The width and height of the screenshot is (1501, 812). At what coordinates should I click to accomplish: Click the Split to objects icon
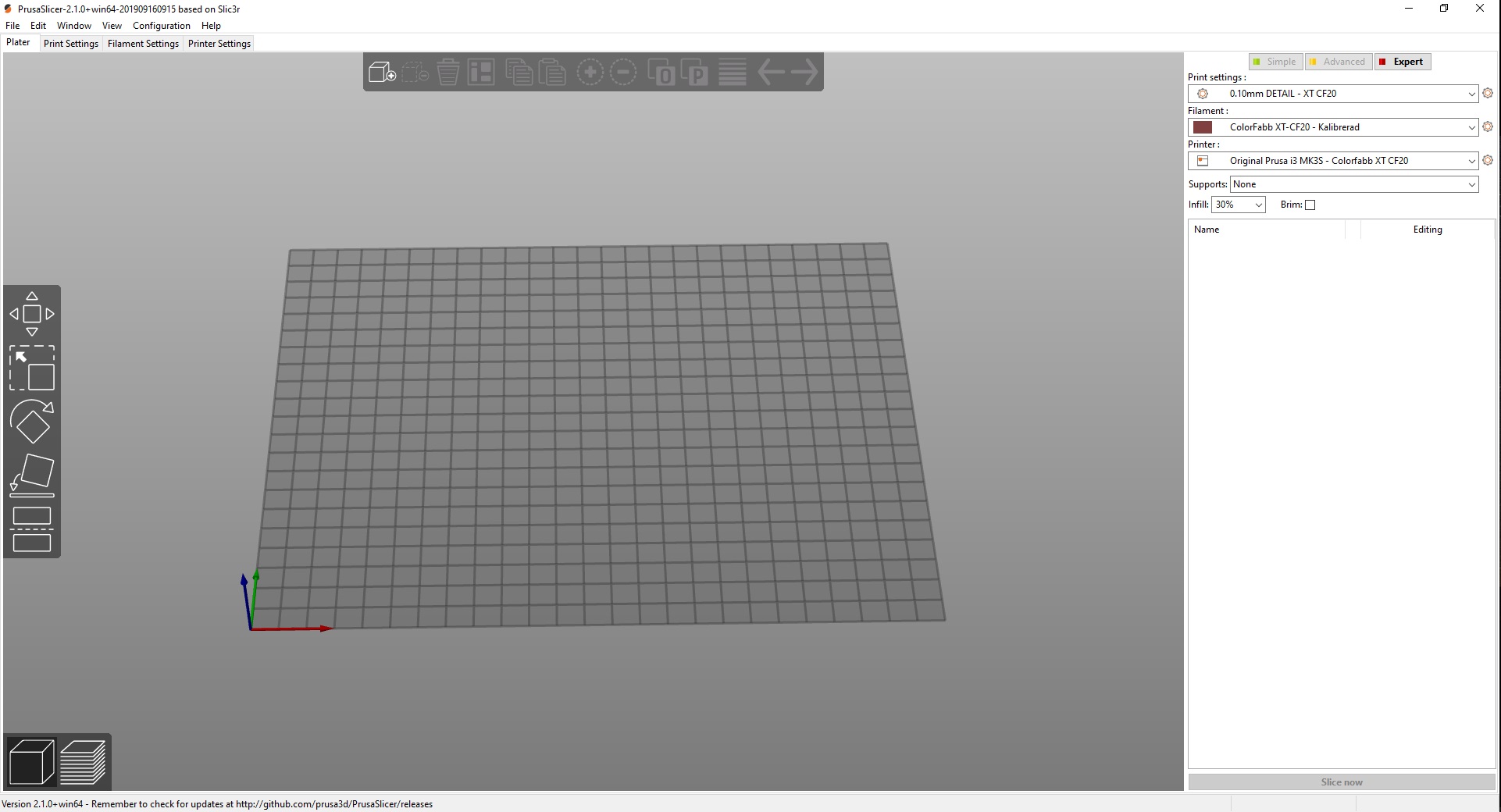661,73
